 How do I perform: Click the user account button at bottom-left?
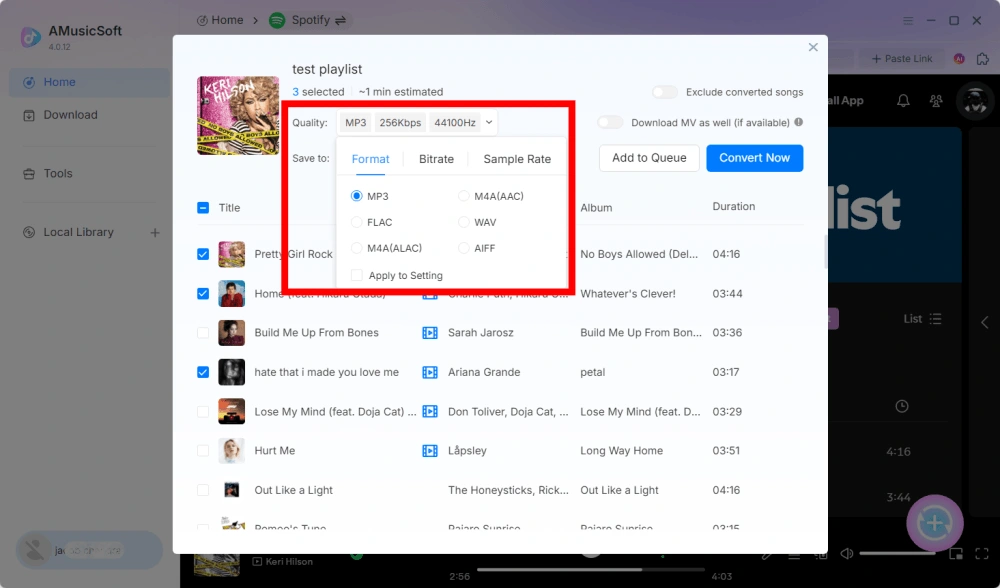click(89, 550)
